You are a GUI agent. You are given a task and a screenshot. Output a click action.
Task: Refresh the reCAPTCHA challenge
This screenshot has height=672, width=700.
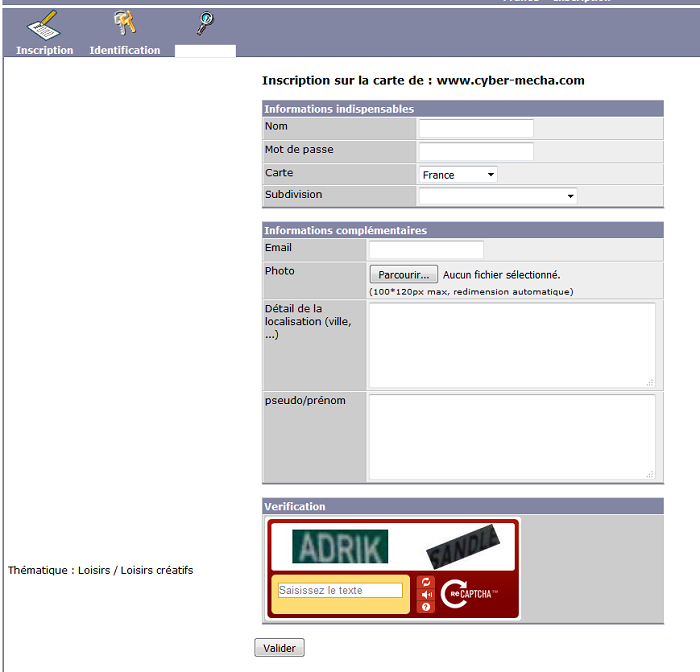click(425, 582)
